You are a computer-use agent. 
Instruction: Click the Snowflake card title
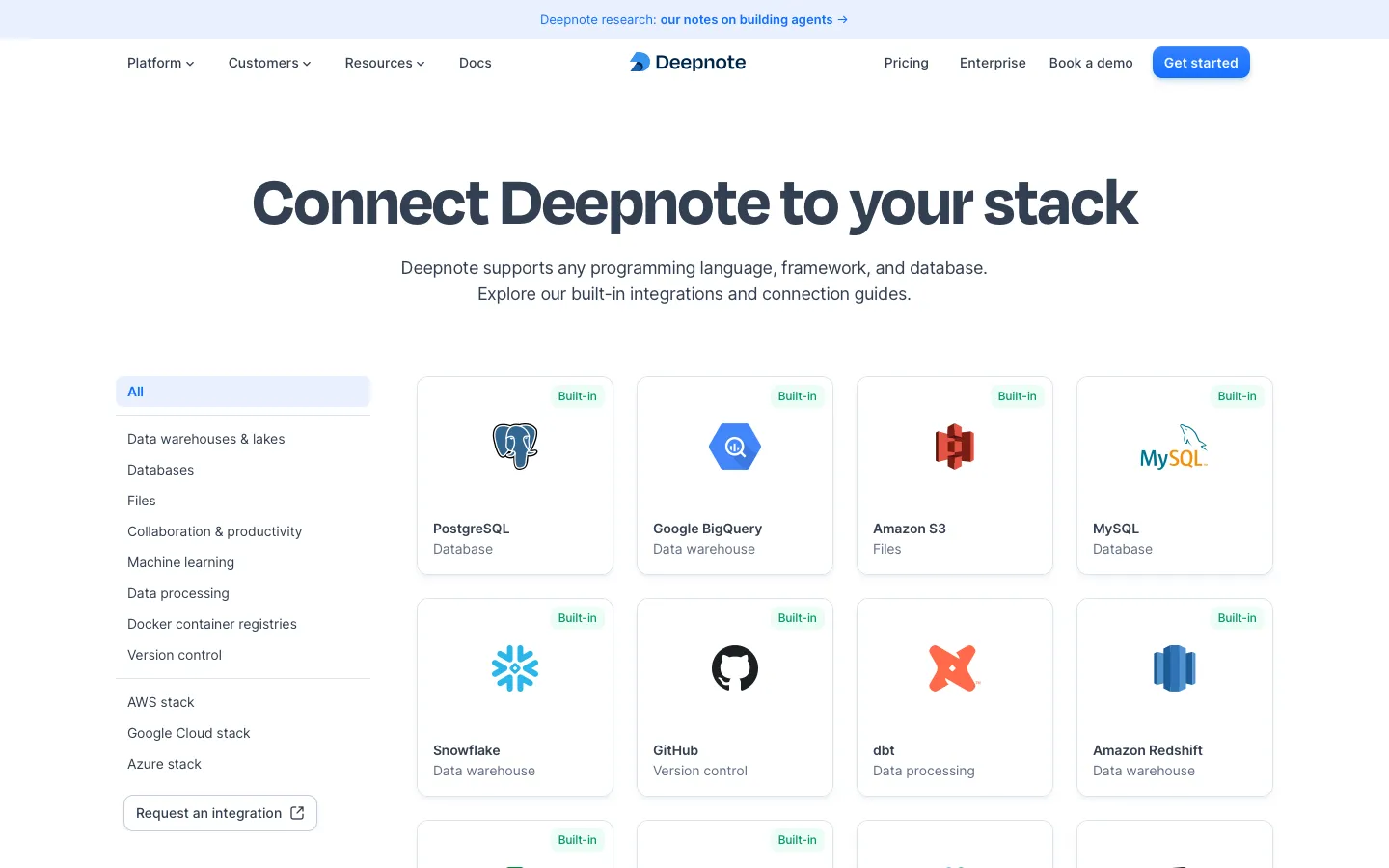point(467,750)
